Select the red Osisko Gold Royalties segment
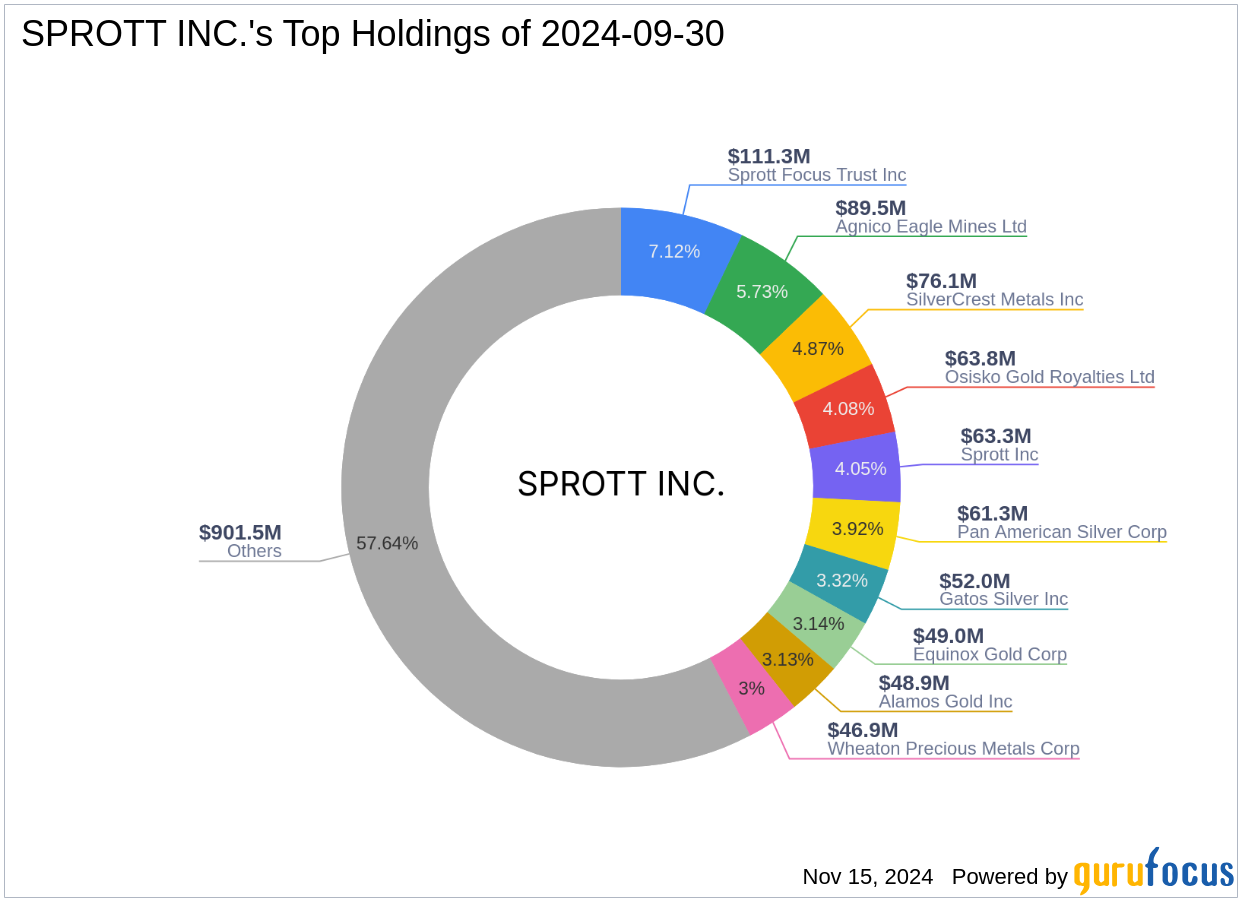This screenshot has width=1242, height=902. click(x=848, y=408)
